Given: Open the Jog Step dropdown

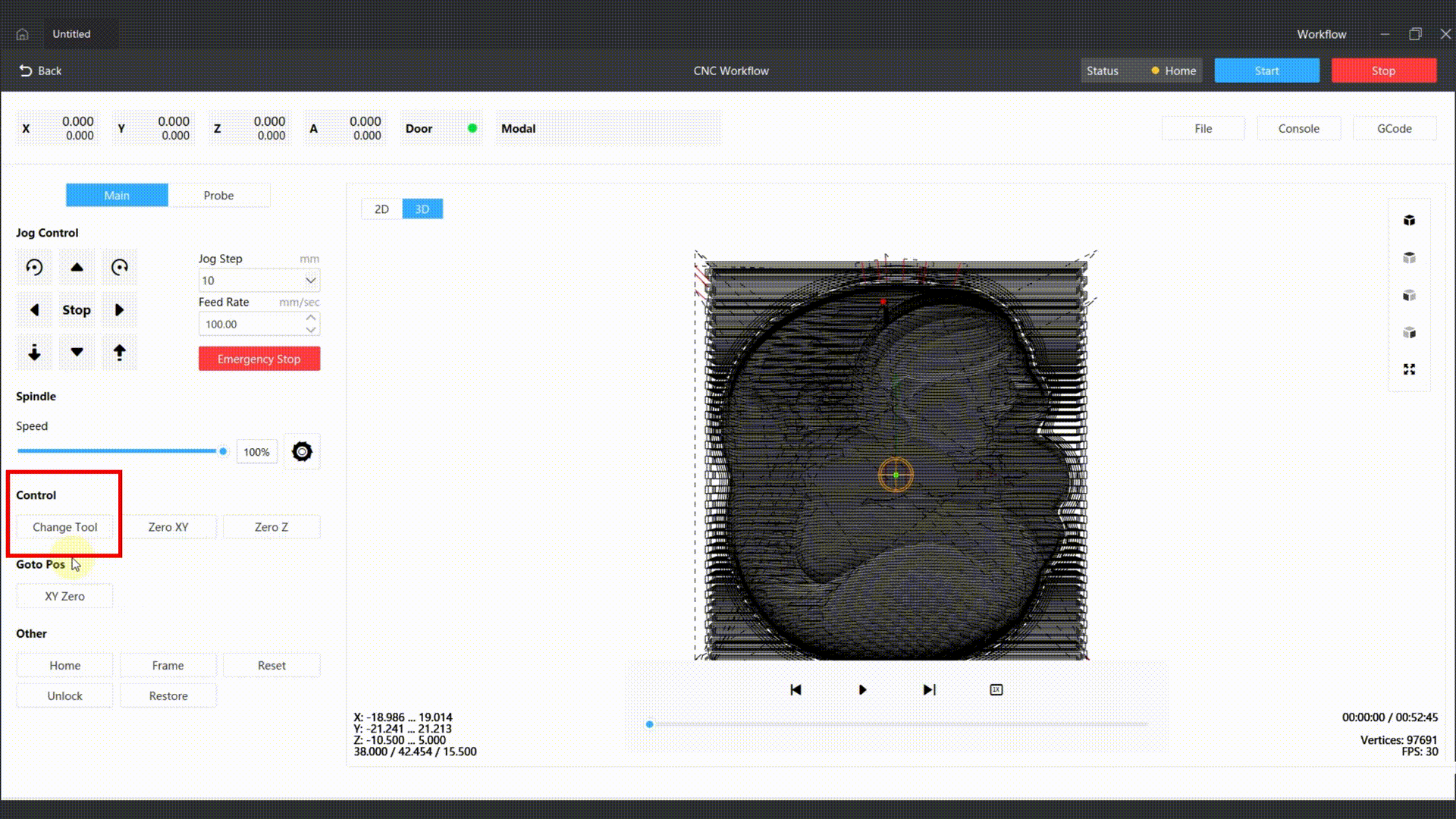Looking at the screenshot, I should pos(309,280).
